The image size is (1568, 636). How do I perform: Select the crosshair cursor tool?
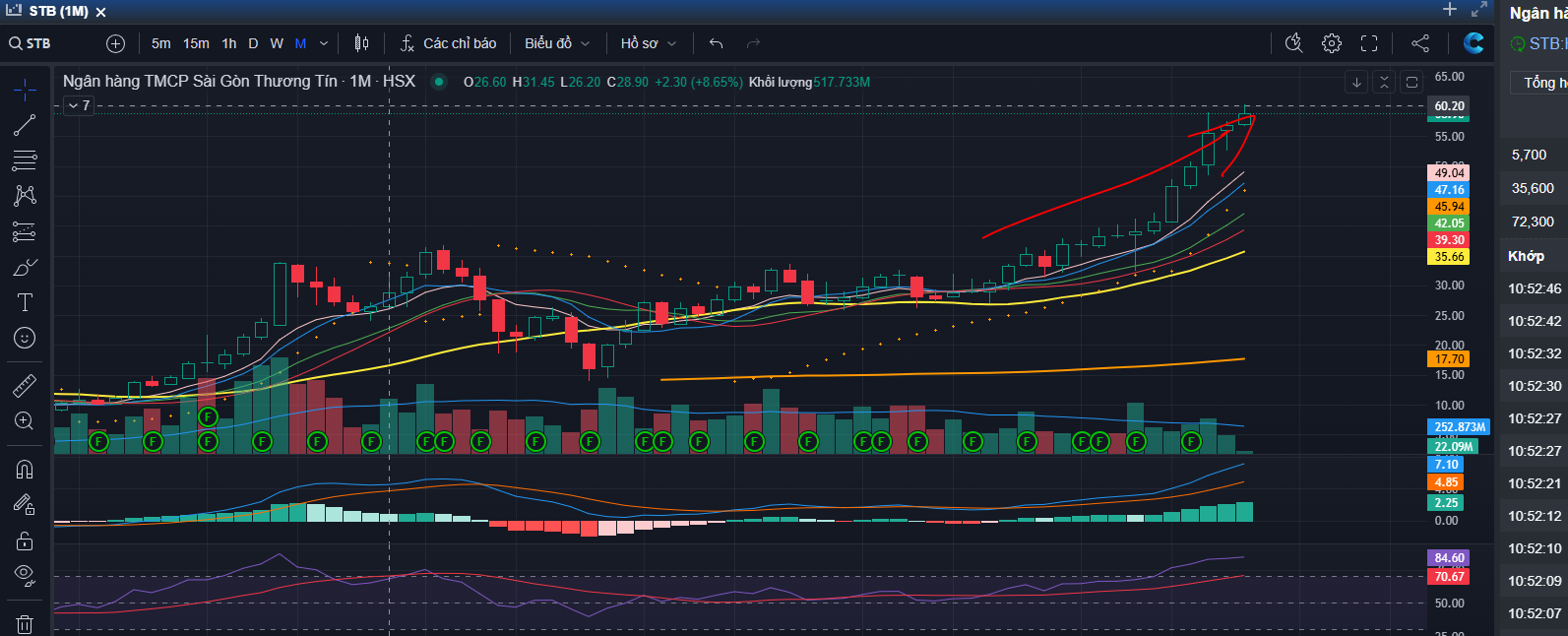tap(25, 90)
